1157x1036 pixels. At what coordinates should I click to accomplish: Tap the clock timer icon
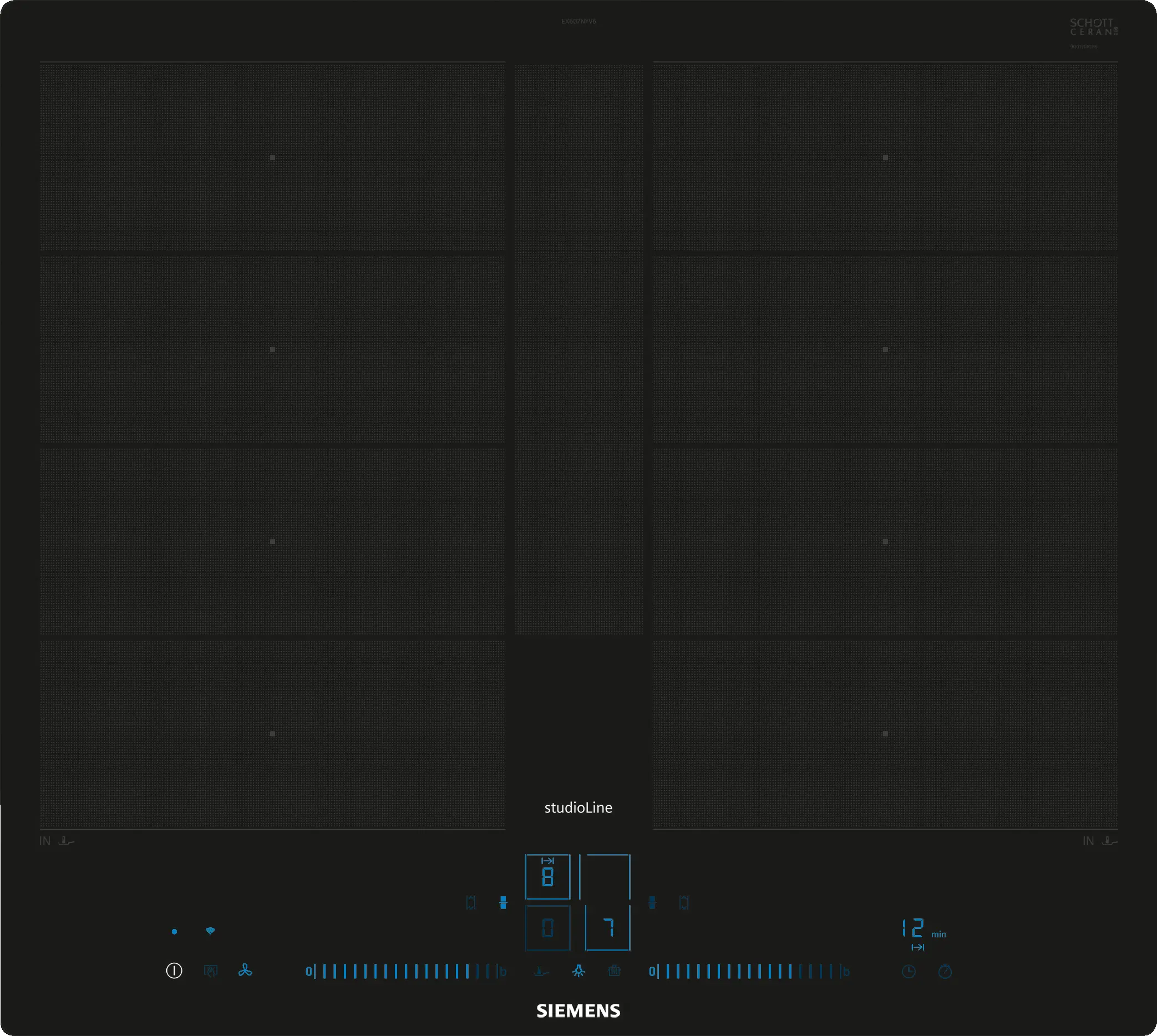(x=909, y=972)
